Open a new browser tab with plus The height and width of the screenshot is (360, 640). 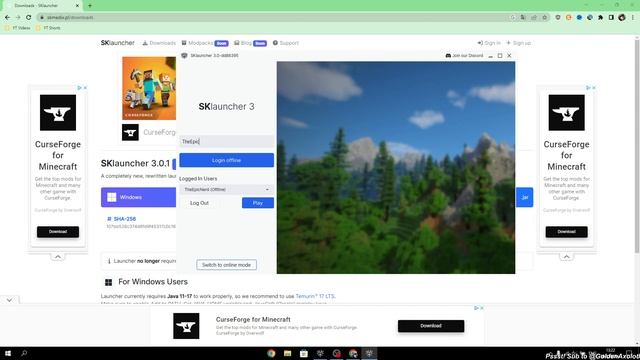[x=90, y=6]
